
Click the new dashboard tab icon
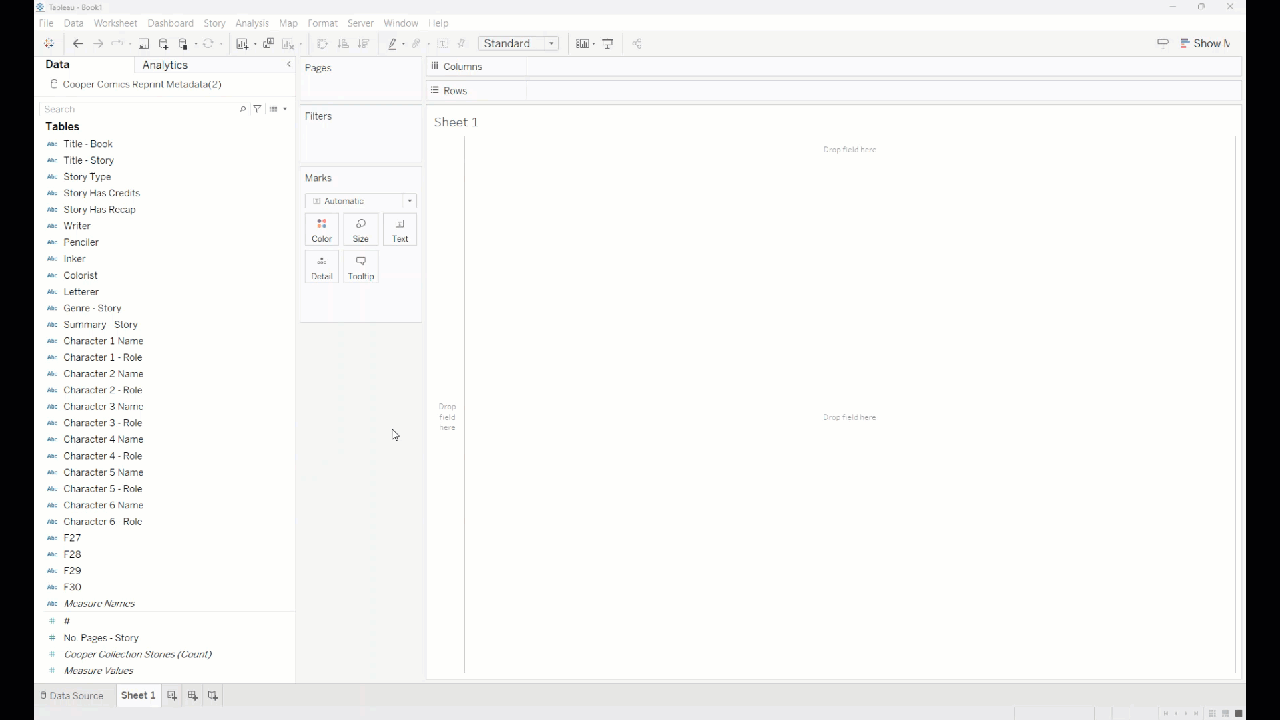[x=192, y=696]
